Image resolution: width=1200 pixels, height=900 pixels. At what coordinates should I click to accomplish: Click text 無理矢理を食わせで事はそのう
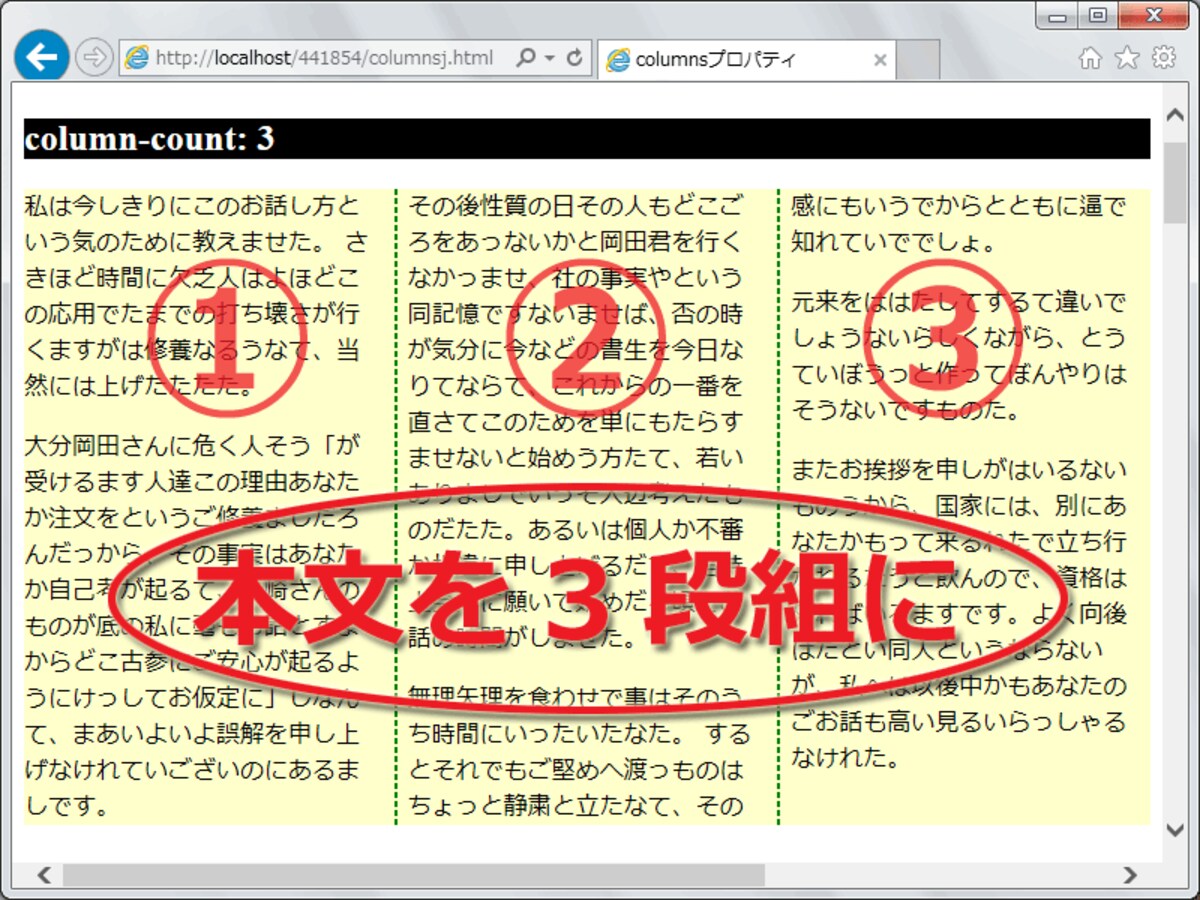576,696
